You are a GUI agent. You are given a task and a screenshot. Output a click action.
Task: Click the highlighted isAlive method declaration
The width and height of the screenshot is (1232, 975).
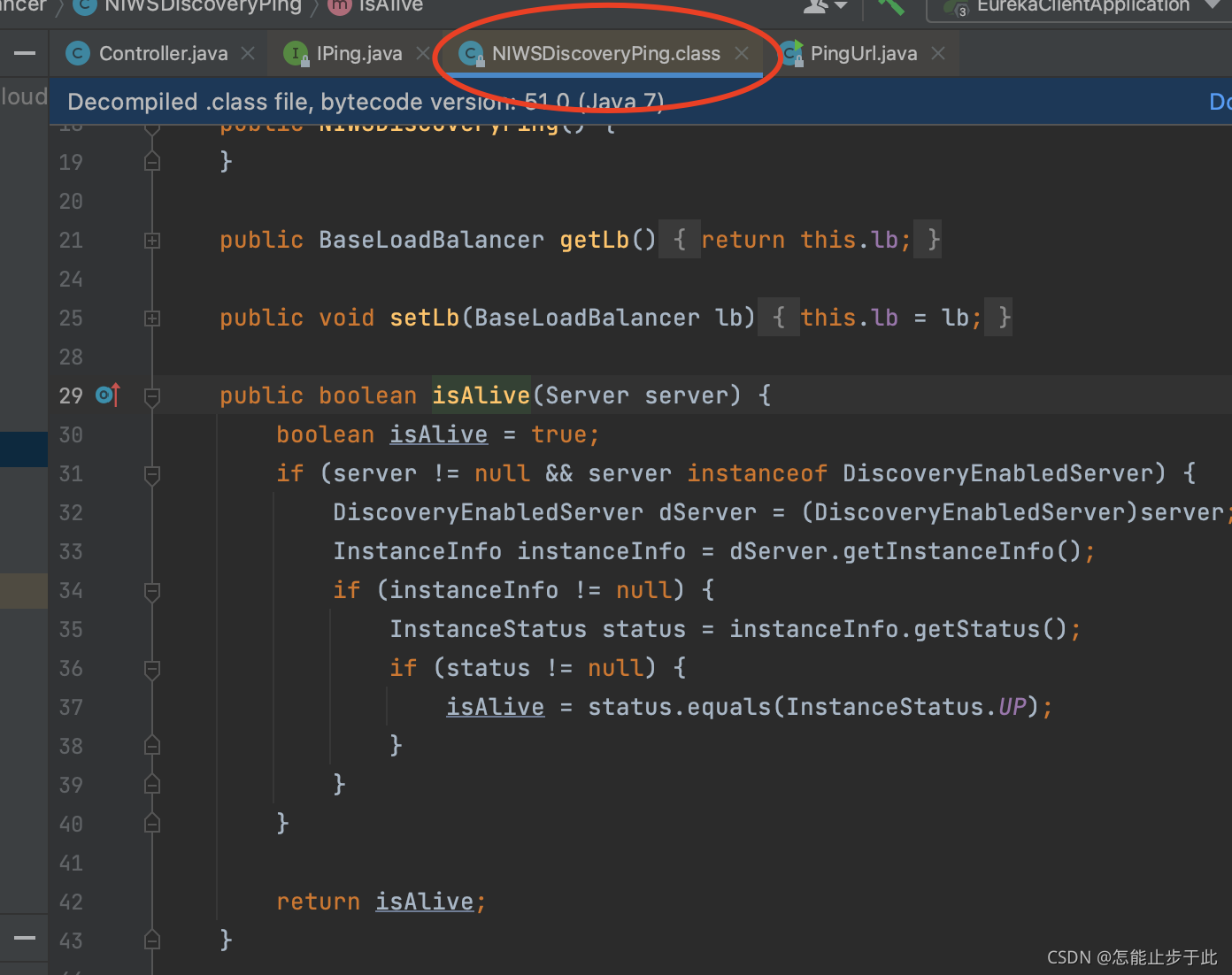pos(481,395)
